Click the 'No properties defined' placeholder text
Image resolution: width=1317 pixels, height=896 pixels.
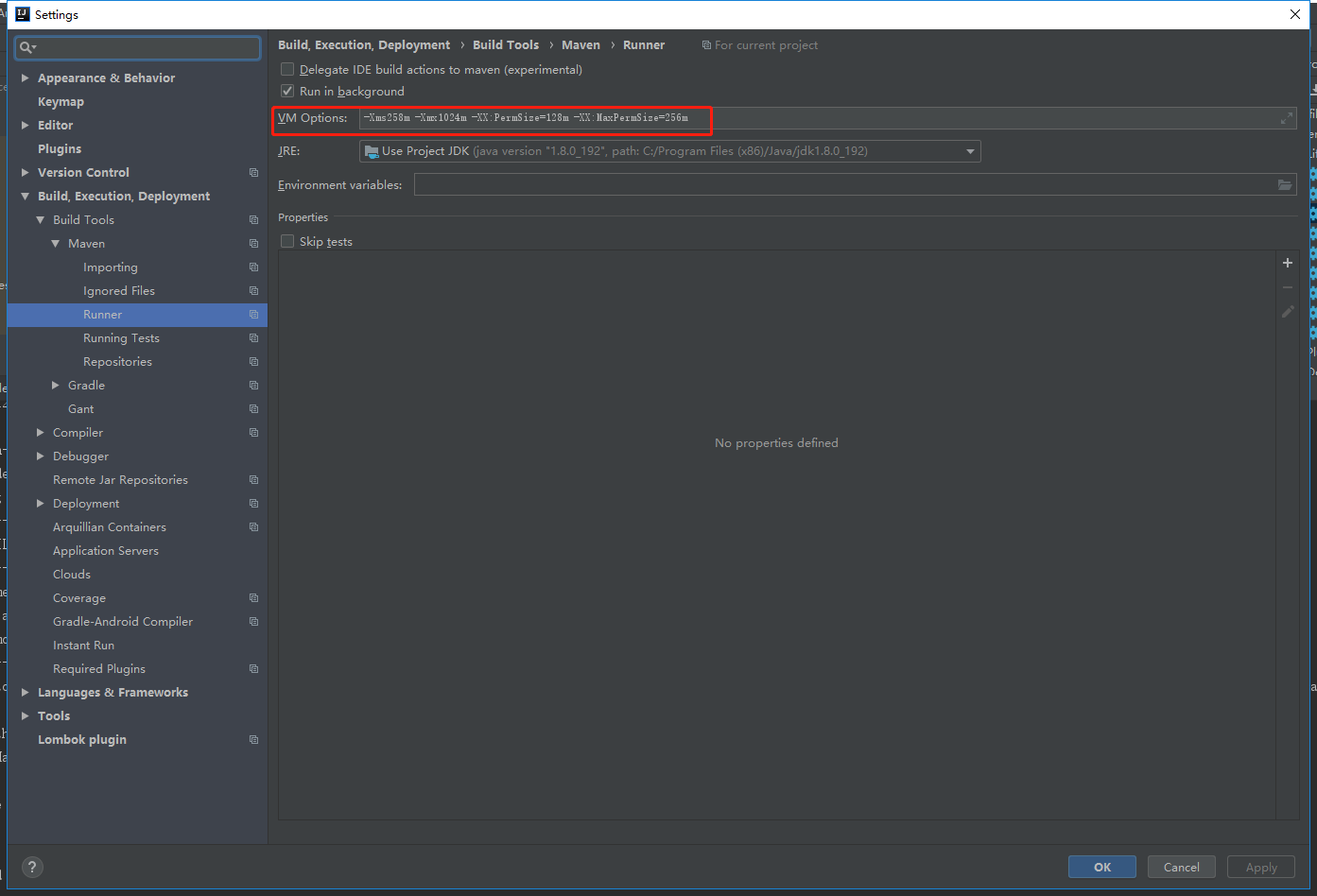pos(776,442)
